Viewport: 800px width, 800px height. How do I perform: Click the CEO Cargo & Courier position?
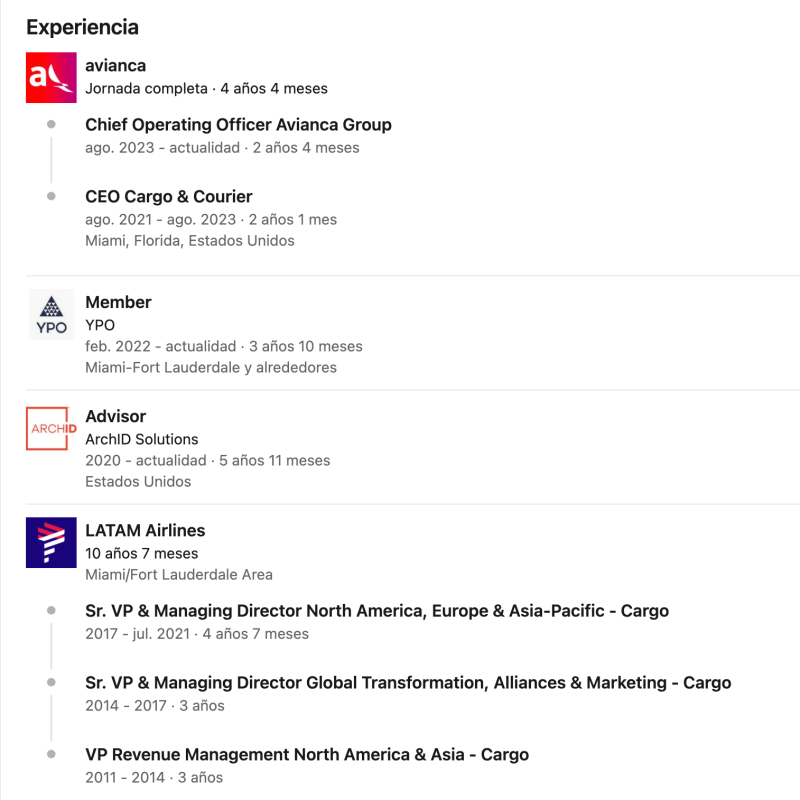point(168,197)
